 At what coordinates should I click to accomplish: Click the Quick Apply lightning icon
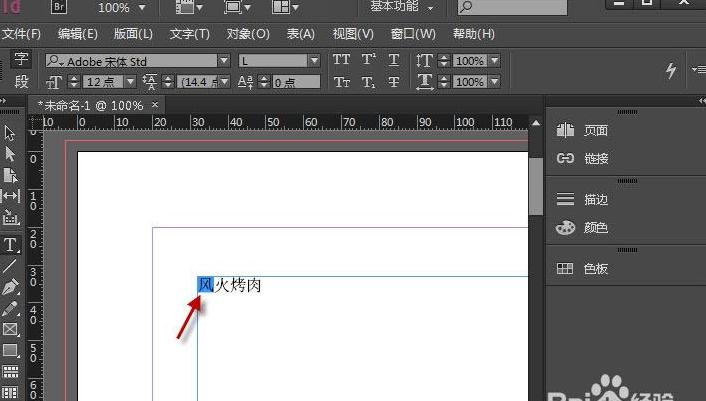pyautogui.click(x=671, y=70)
